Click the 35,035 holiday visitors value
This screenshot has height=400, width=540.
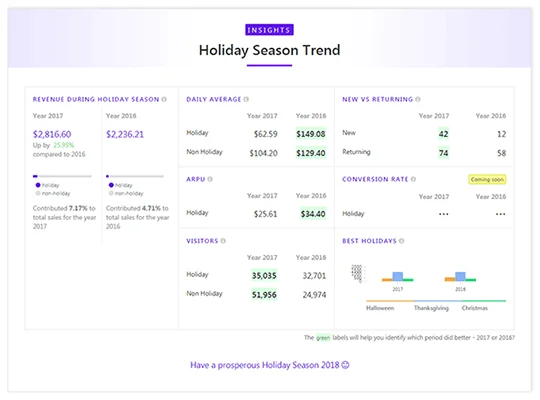point(264,276)
